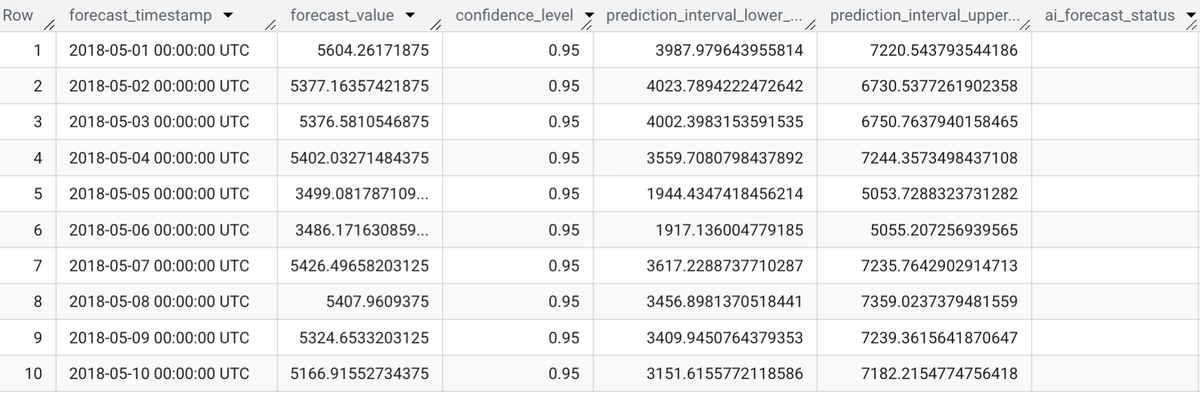Open forecast_timestamp column dropdown menu
This screenshot has width=1200, height=393.
click(230, 16)
